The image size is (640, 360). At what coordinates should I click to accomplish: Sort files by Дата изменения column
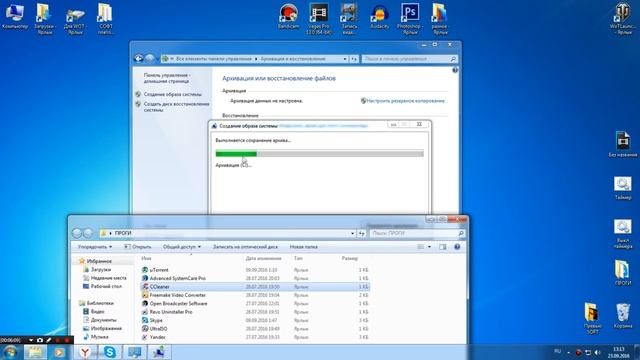(263, 258)
